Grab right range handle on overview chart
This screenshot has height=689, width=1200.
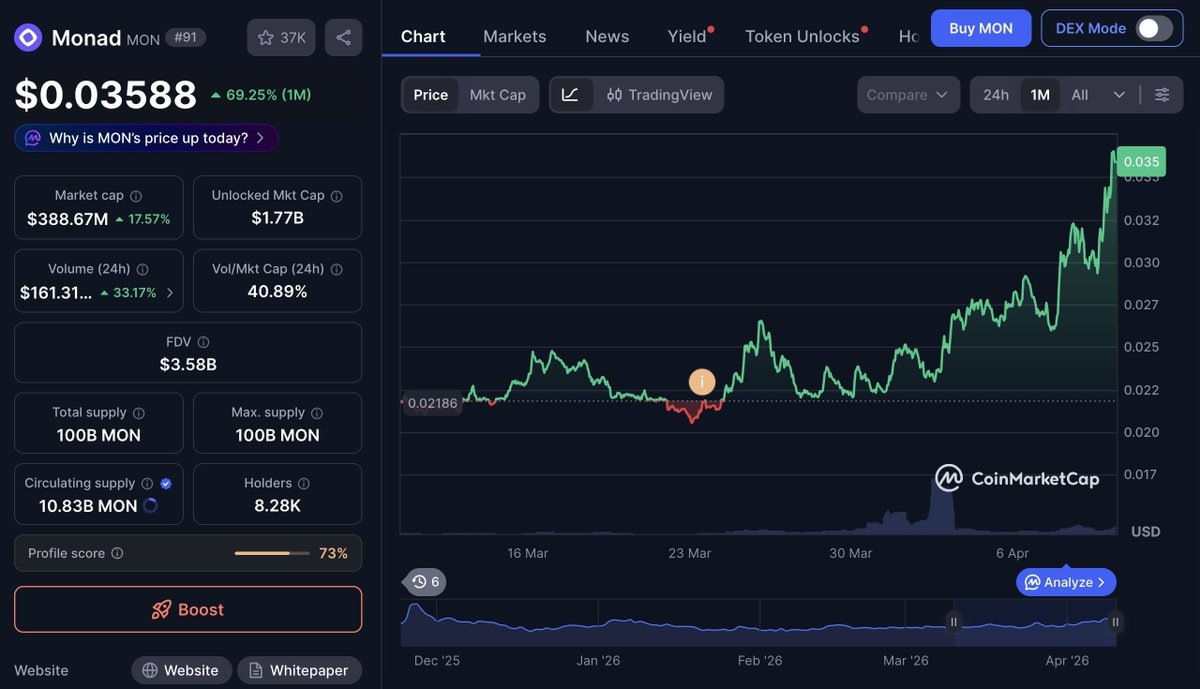click(1115, 622)
